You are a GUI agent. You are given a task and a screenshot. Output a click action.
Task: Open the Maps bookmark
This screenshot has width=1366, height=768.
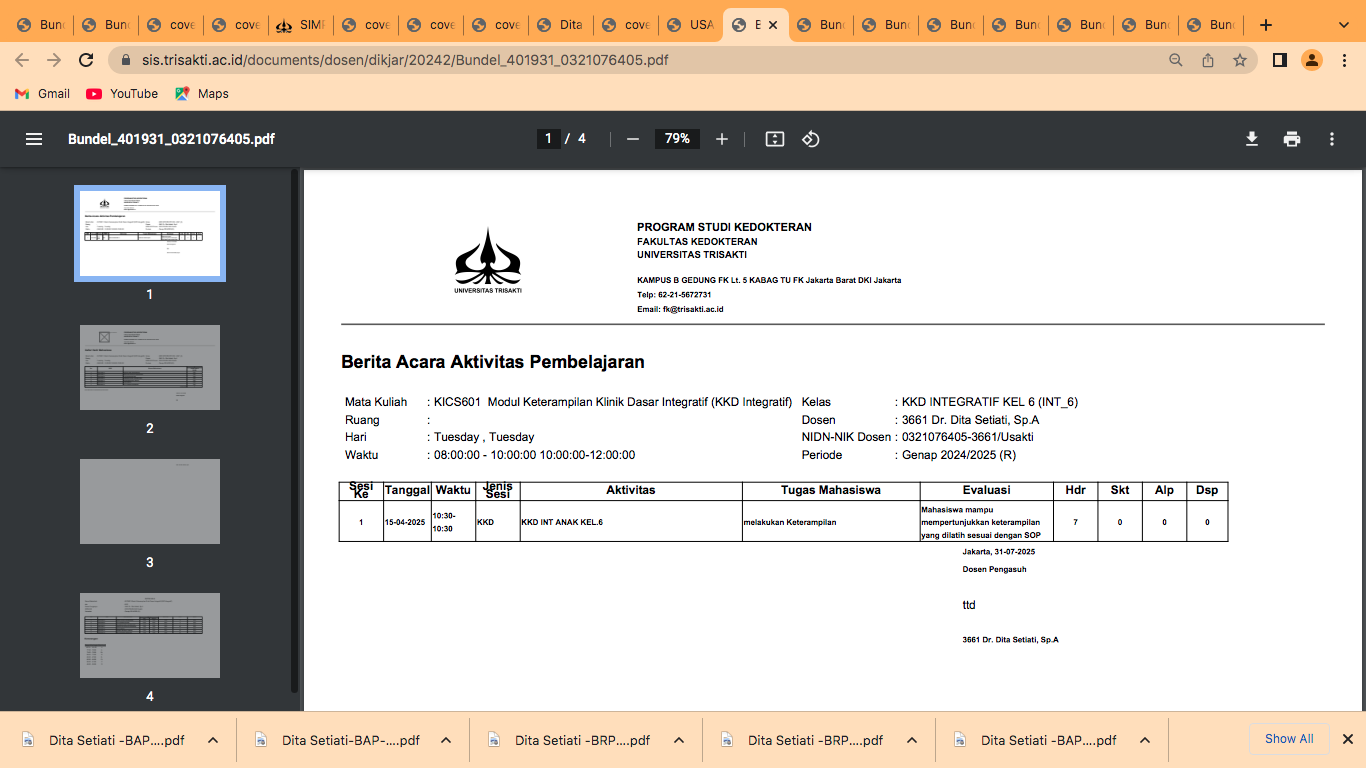tap(202, 94)
